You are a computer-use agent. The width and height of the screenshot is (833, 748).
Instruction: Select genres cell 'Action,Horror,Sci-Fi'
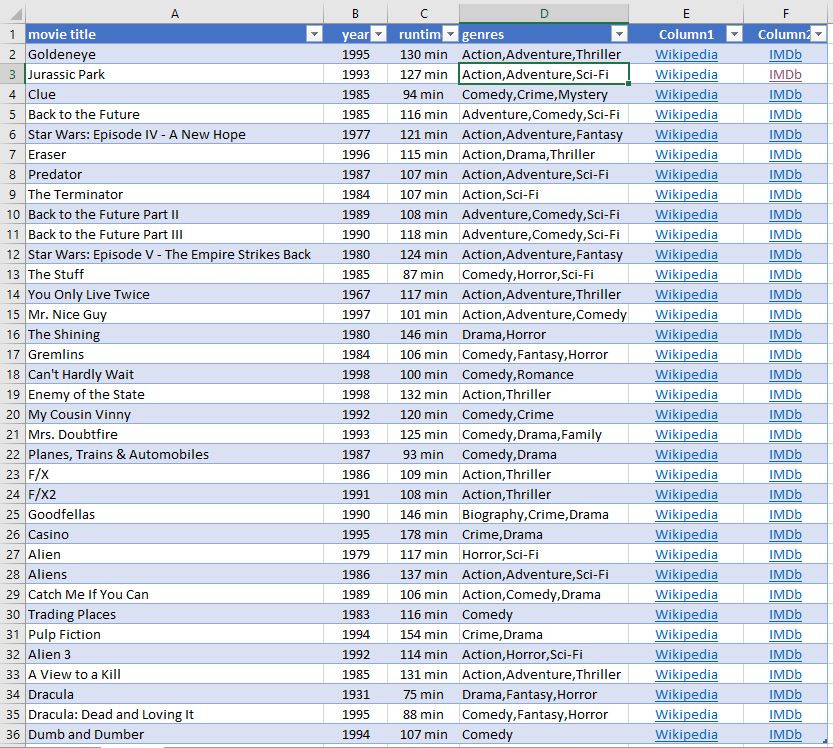click(x=543, y=654)
